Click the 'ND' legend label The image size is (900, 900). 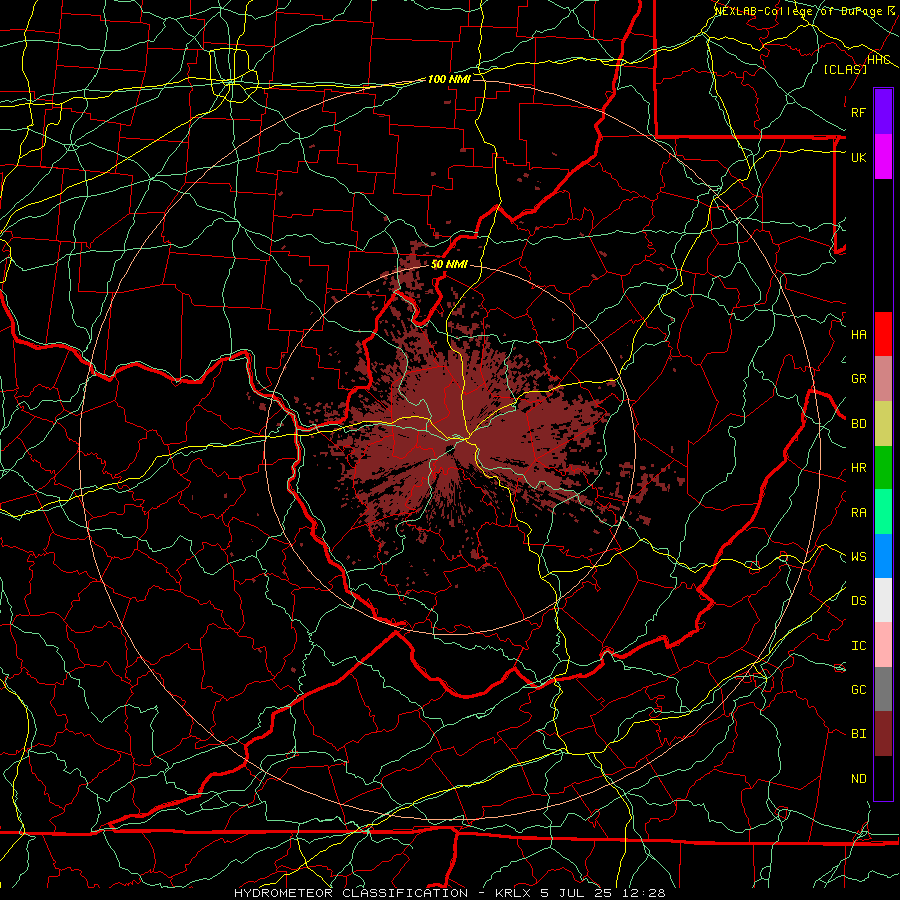859,779
